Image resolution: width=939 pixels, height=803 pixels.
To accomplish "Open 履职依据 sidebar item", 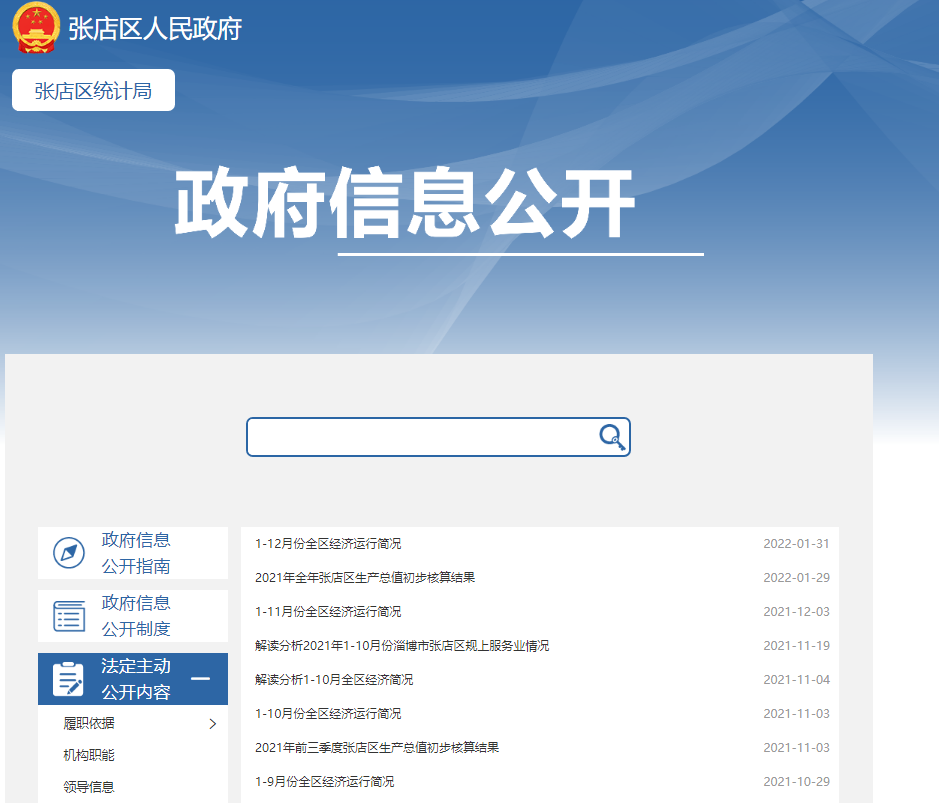I will [89, 724].
